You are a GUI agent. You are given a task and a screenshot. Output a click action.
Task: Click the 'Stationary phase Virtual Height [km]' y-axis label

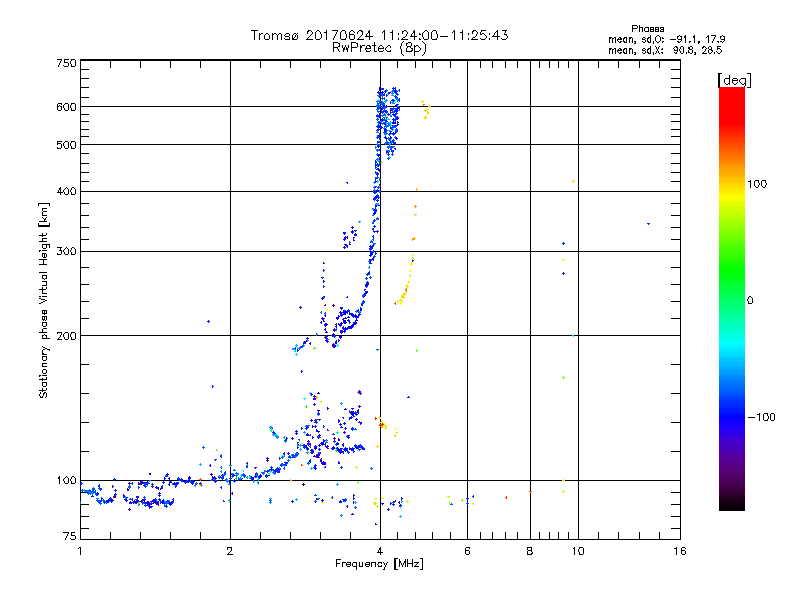pos(43,300)
